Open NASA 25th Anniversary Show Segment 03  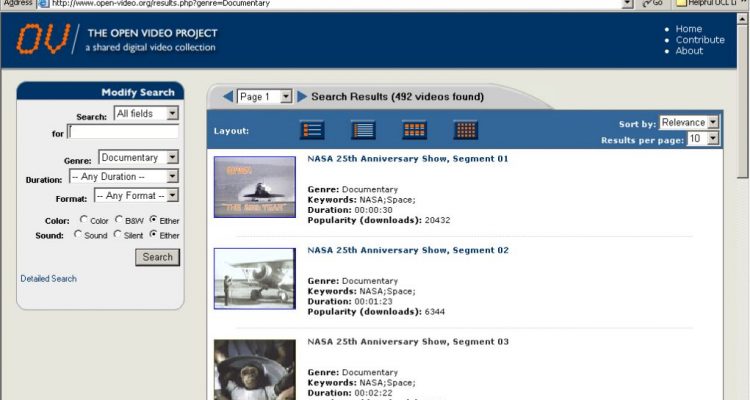coord(408,342)
